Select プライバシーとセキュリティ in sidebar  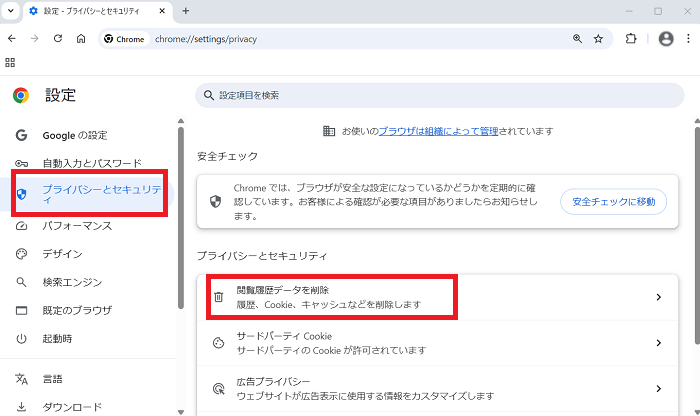point(89,193)
